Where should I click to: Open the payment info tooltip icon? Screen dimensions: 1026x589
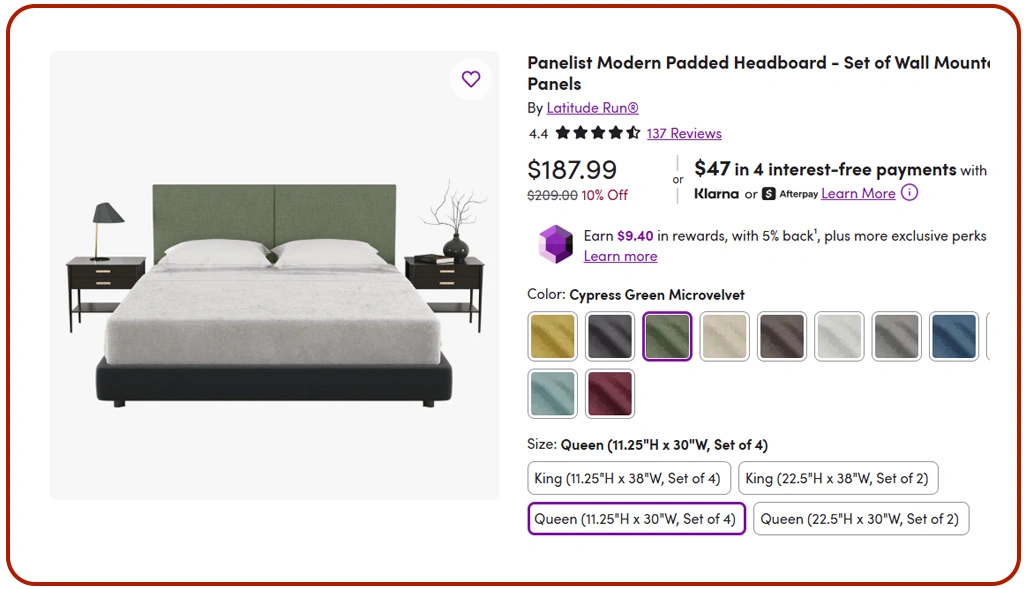910,193
